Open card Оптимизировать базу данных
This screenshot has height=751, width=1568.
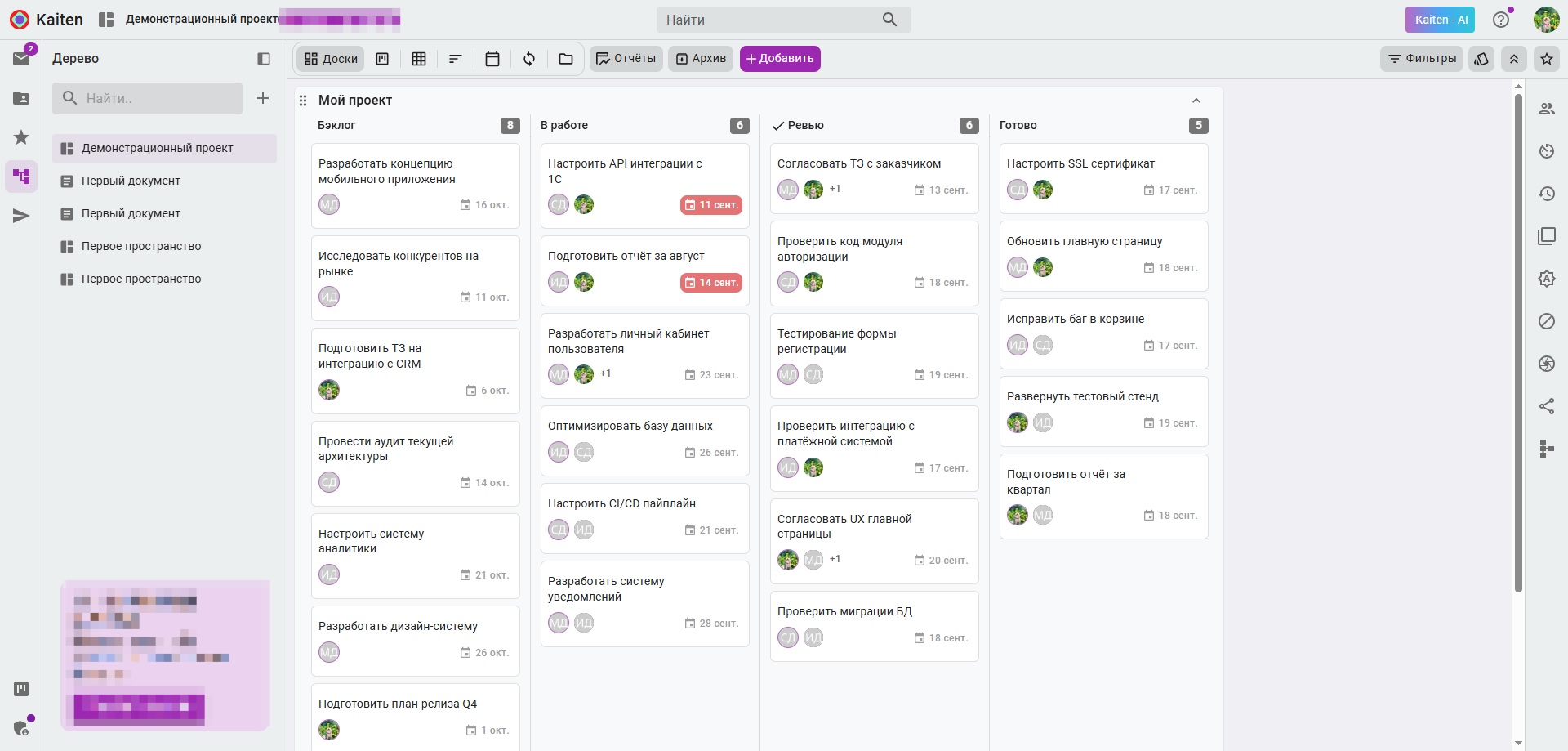click(645, 440)
